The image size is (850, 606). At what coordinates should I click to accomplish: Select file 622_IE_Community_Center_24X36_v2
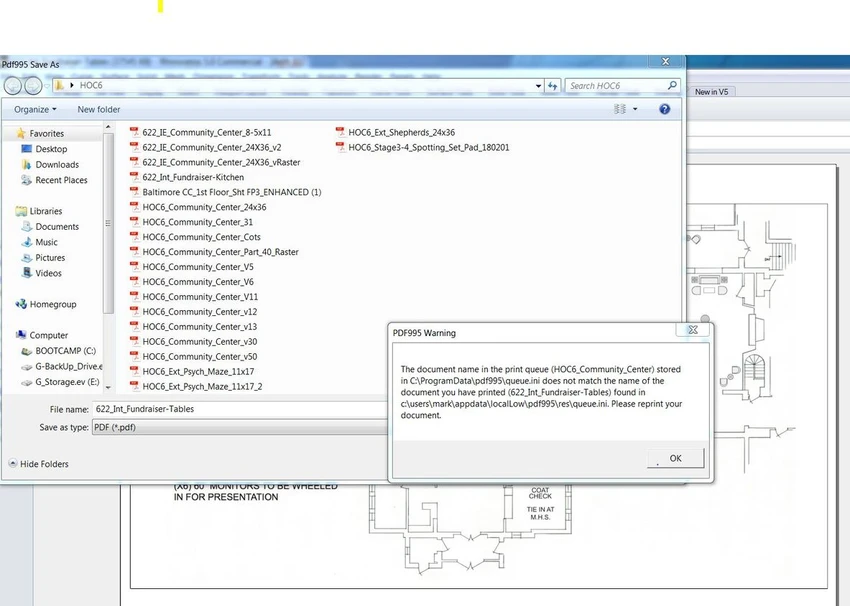point(211,147)
